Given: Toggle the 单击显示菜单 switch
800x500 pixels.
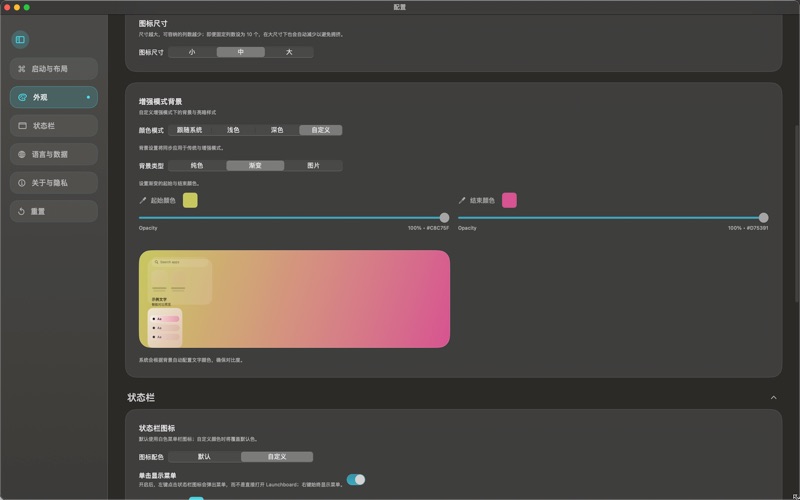Looking at the screenshot, I should tap(356, 480).
